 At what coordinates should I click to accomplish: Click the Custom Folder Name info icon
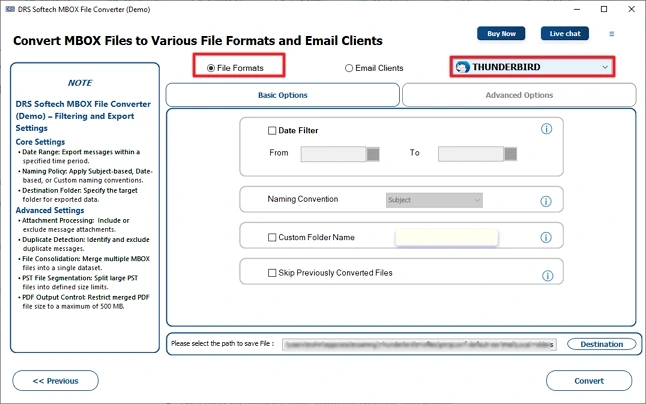(546, 237)
